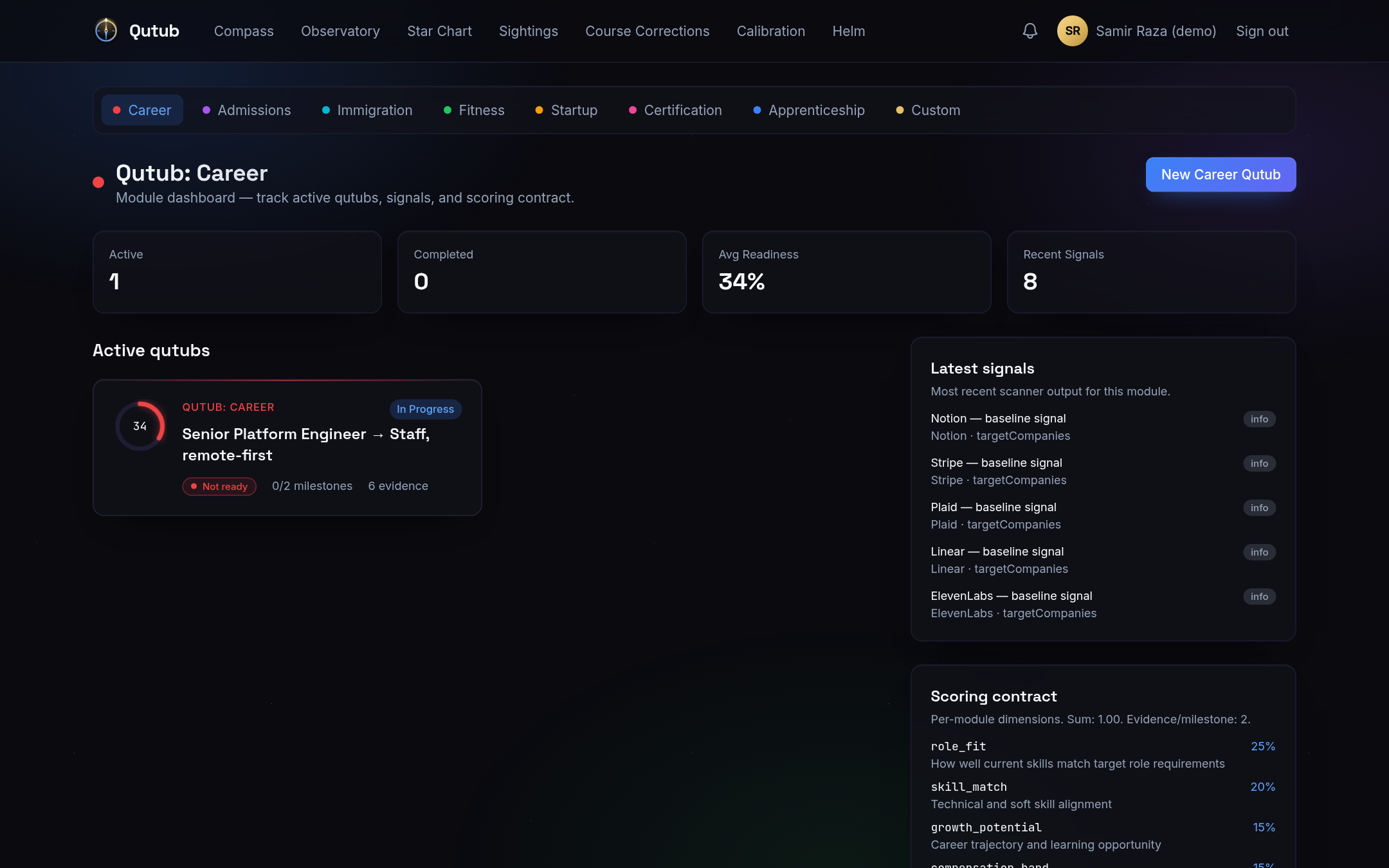Click the growth_potential scoring dimension
Screen dimensions: 1389x868
(1103, 836)
